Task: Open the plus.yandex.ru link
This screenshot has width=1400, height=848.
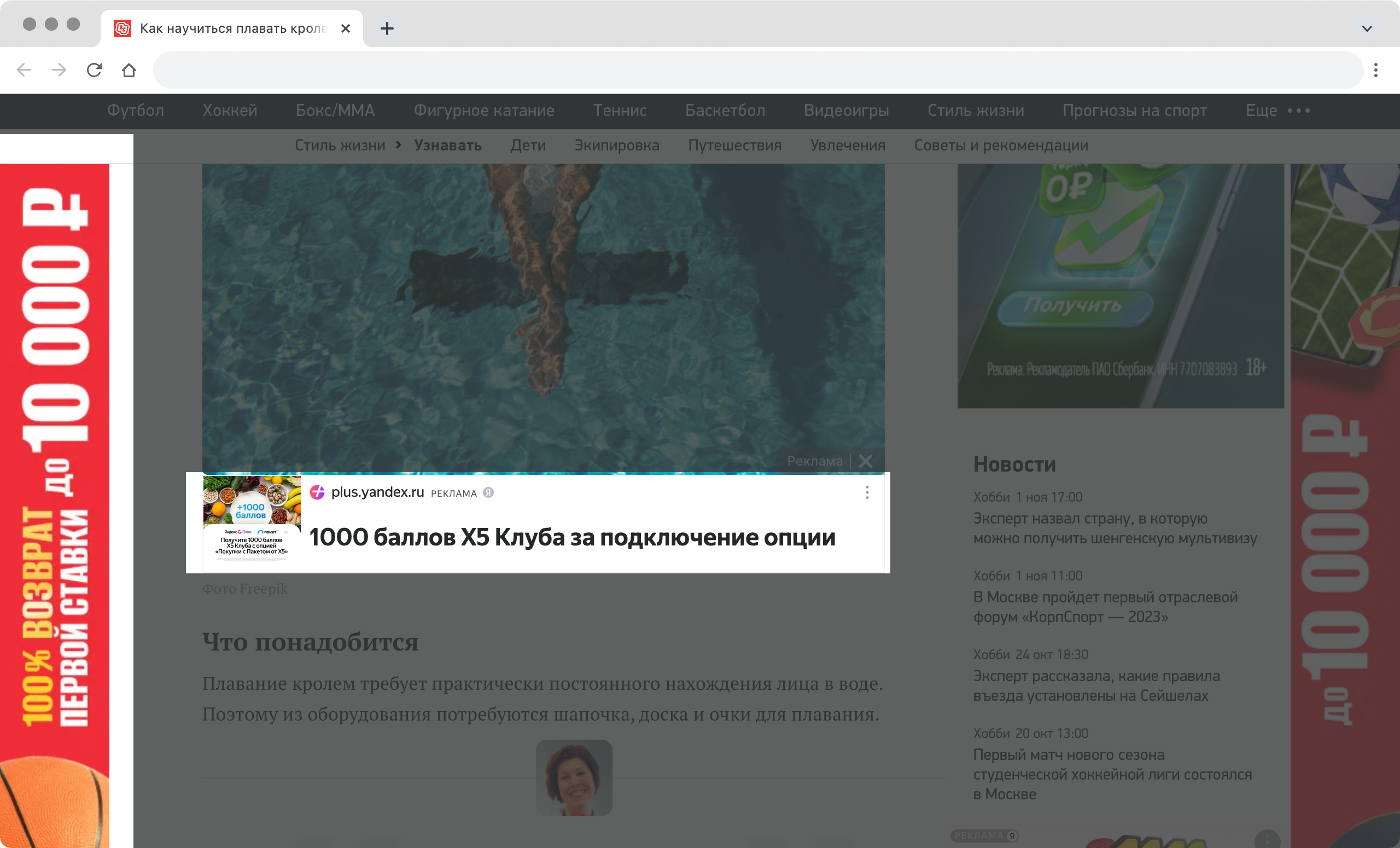Action: pyautogui.click(x=377, y=492)
